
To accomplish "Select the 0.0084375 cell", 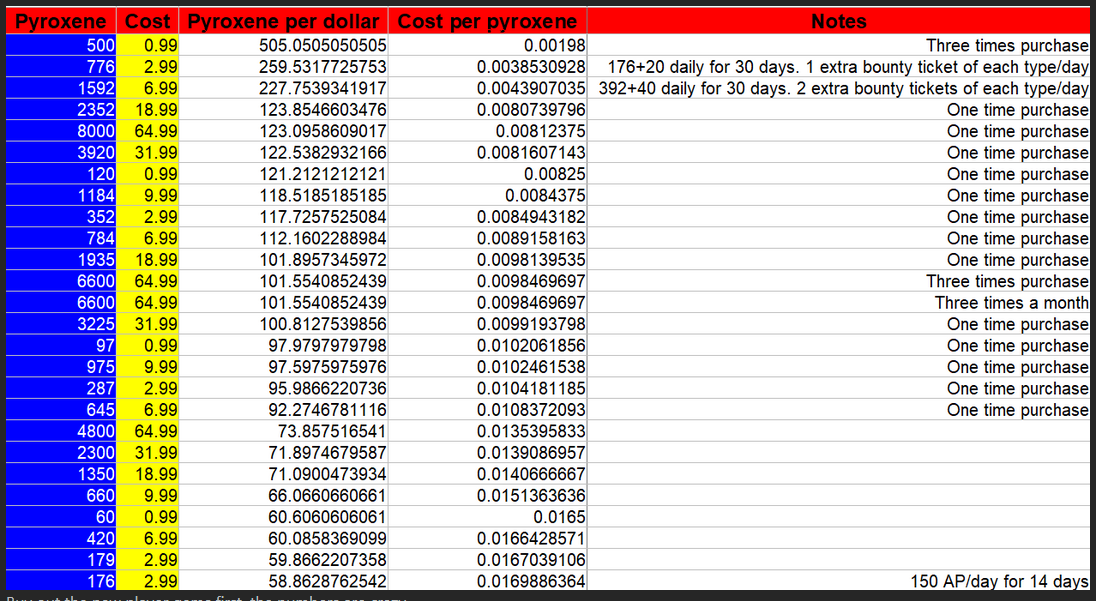I will coord(488,195).
